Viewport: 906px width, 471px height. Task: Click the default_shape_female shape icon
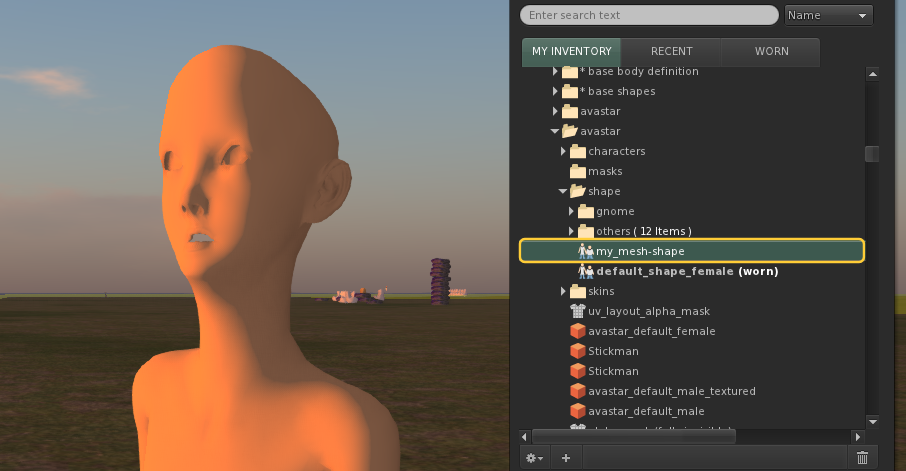586,271
